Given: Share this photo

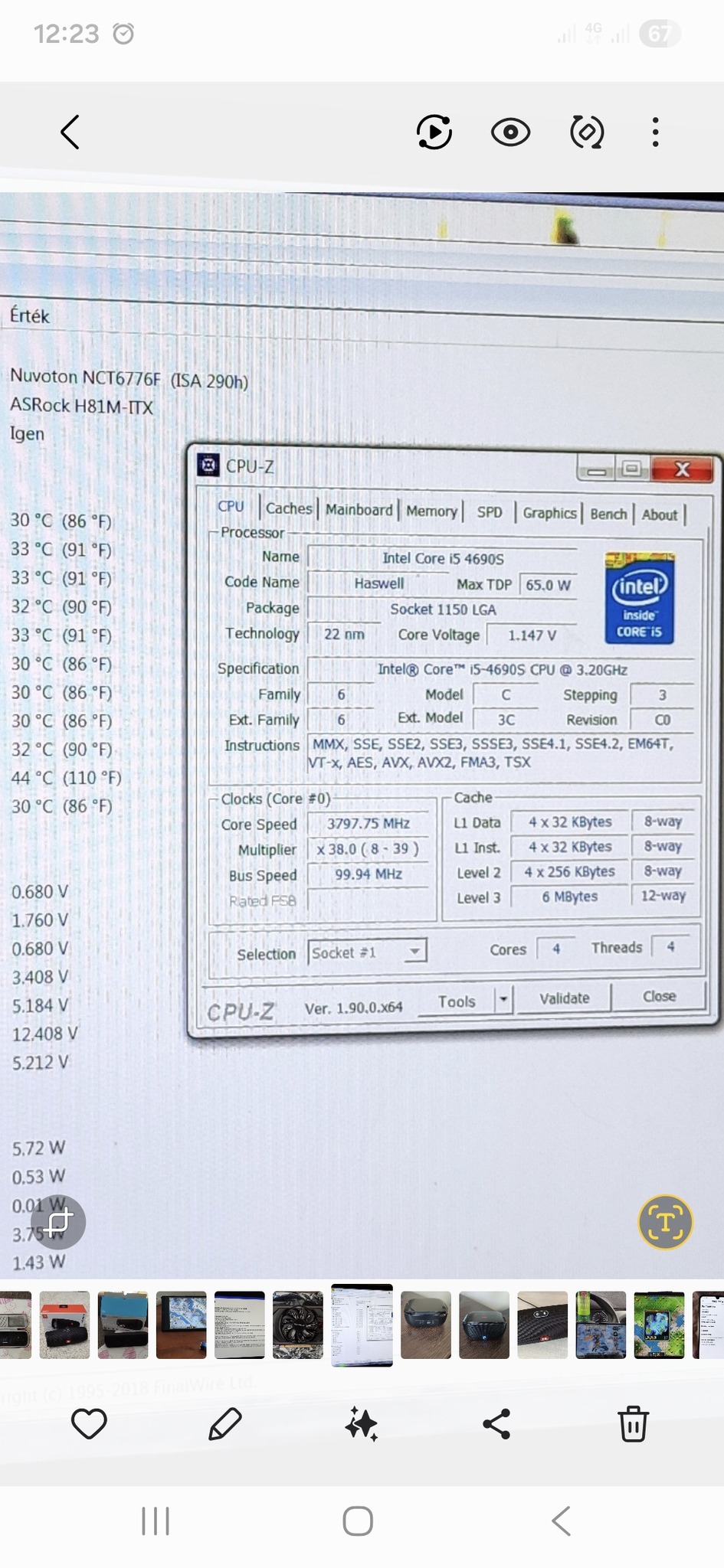Looking at the screenshot, I should click(496, 1423).
